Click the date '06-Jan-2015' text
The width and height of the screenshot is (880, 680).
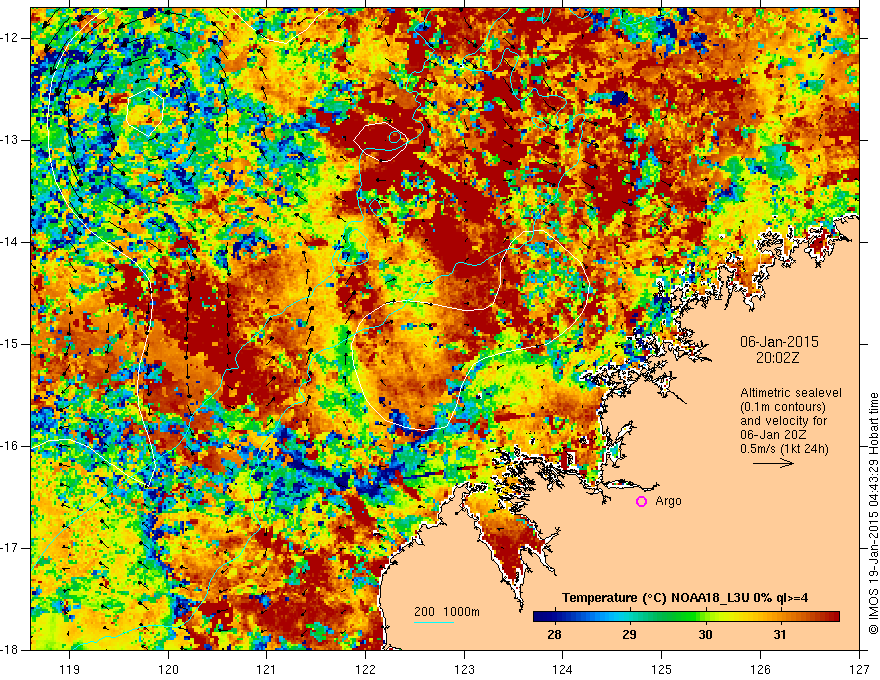click(x=779, y=342)
